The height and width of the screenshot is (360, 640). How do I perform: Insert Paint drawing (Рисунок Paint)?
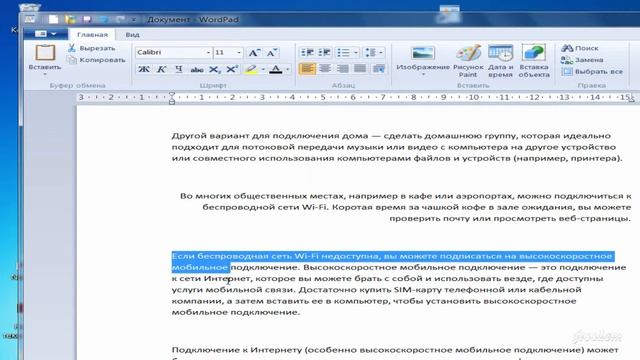(468, 61)
